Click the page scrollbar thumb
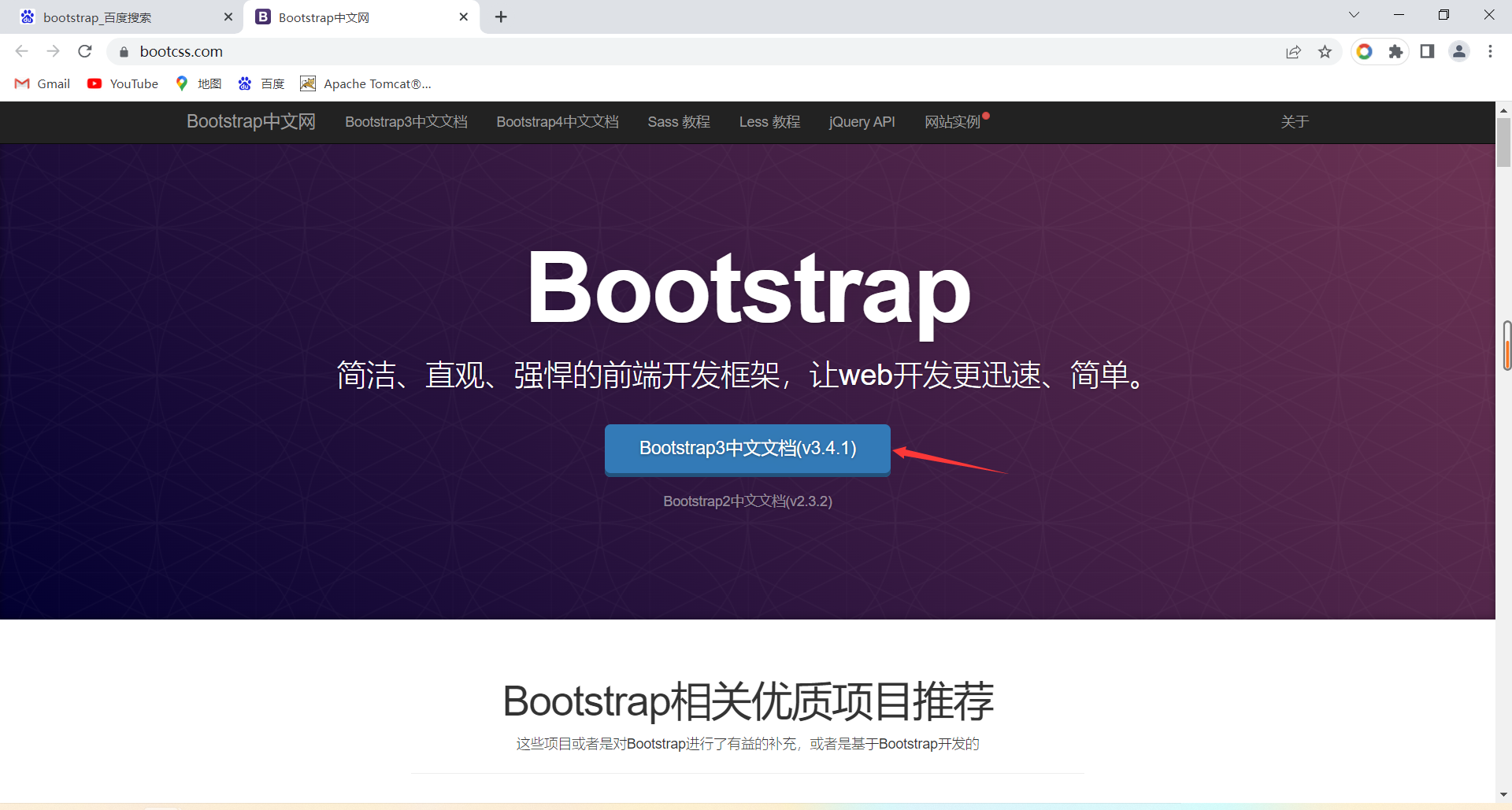This screenshot has height=810, width=1512. pyautogui.click(x=1503, y=142)
